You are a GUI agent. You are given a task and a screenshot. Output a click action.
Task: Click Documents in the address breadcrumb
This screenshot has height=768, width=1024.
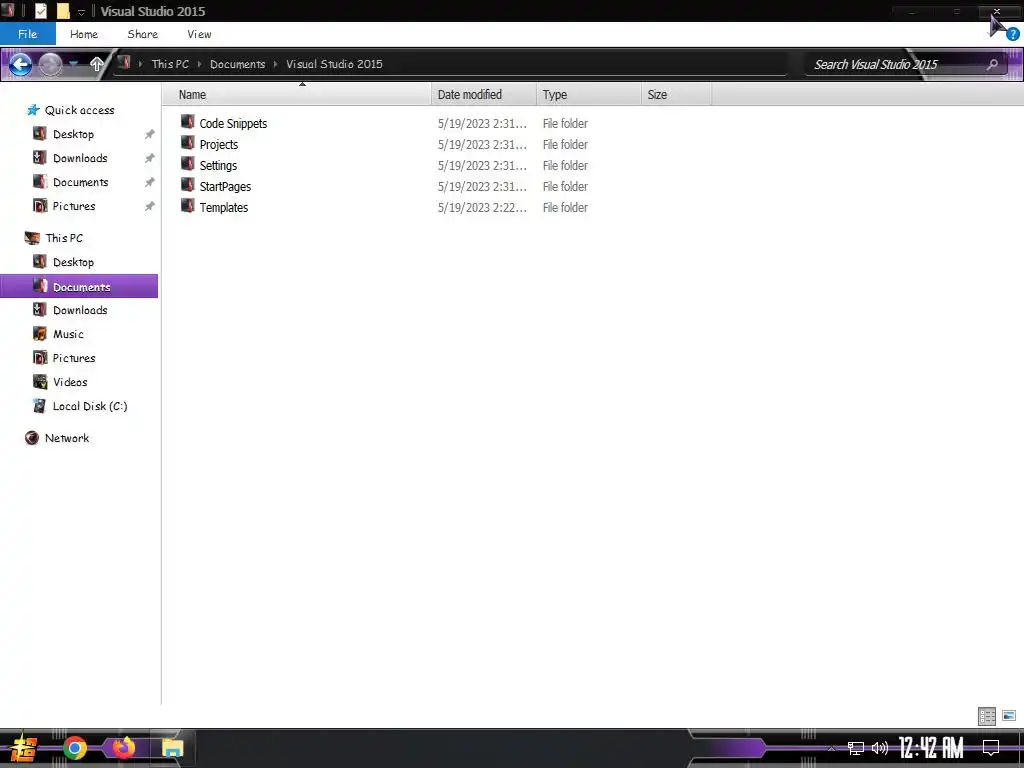238,64
